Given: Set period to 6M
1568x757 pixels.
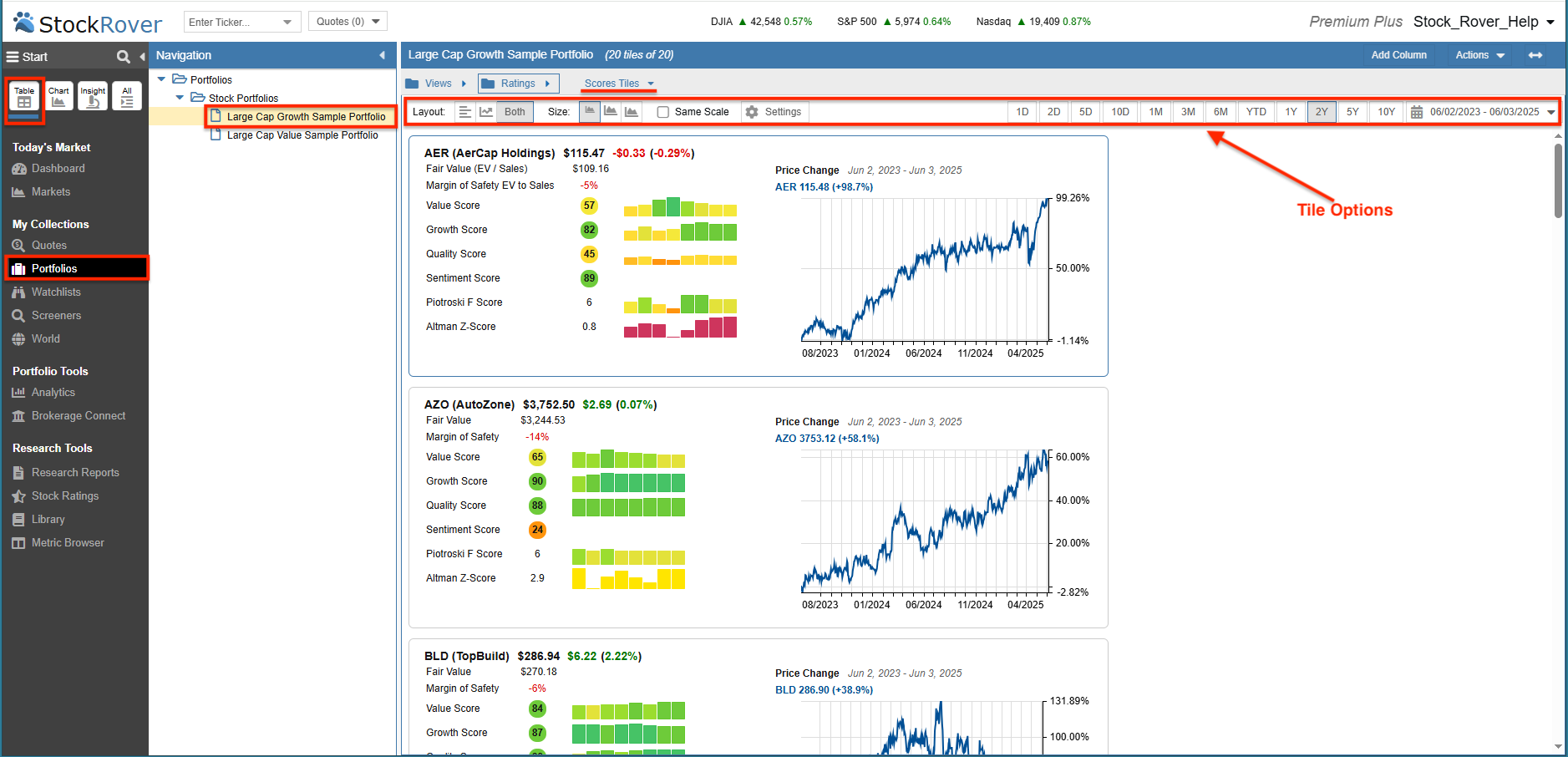Looking at the screenshot, I should [1220, 112].
